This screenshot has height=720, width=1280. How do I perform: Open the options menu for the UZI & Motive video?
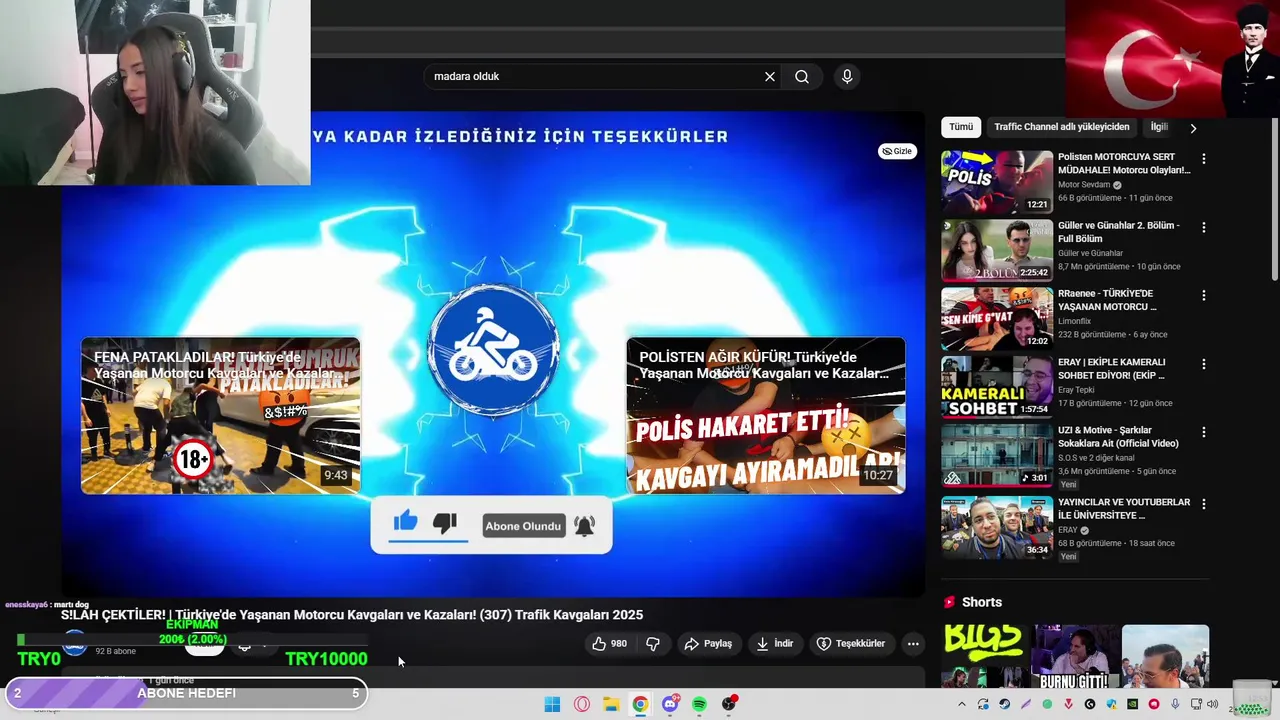[1204, 431]
